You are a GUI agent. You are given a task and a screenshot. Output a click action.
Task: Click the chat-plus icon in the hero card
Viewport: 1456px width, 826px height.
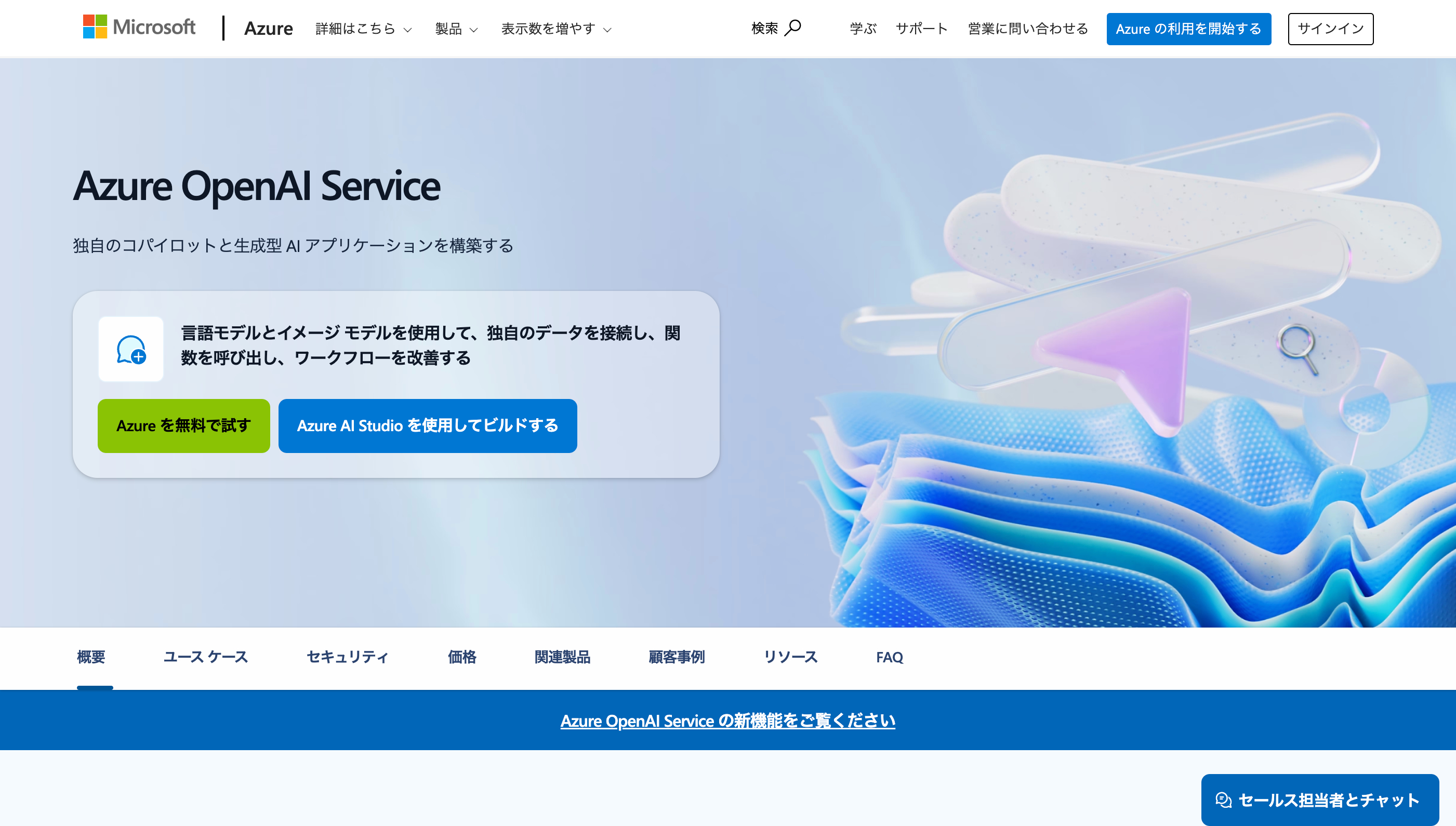coord(131,349)
